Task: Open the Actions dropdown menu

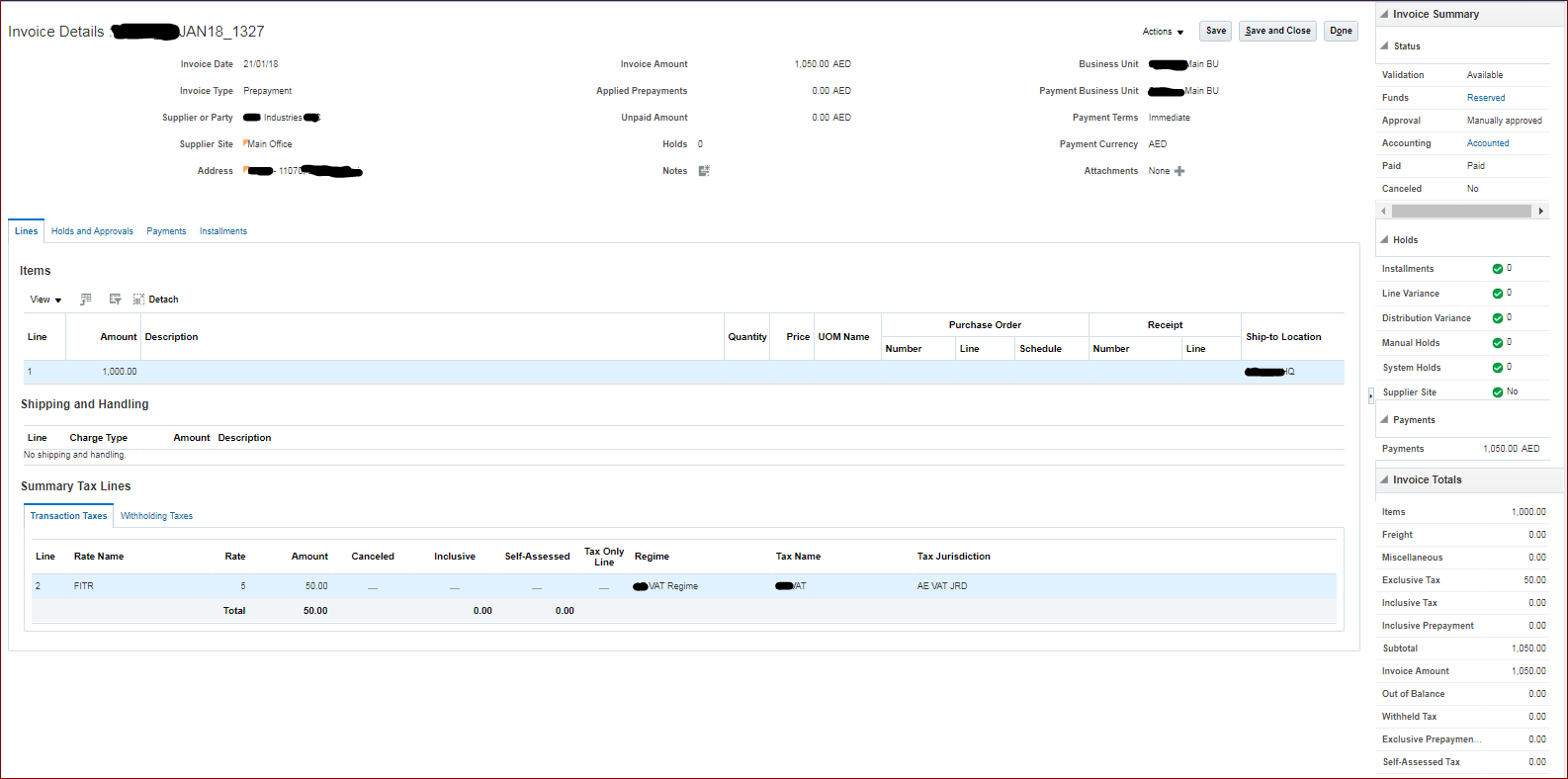Action: pyautogui.click(x=1163, y=32)
